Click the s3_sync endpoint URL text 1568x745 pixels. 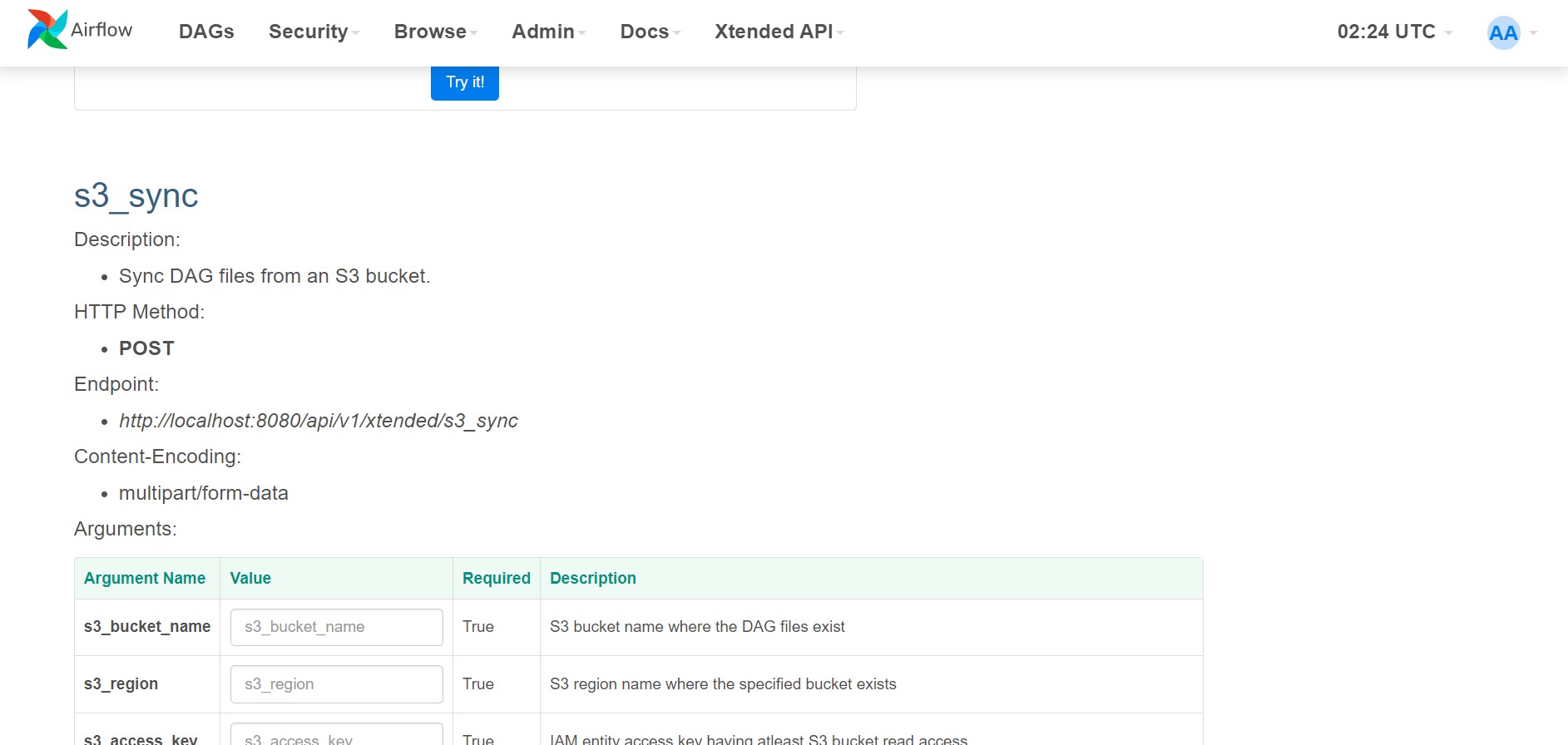click(x=319, y=421)
